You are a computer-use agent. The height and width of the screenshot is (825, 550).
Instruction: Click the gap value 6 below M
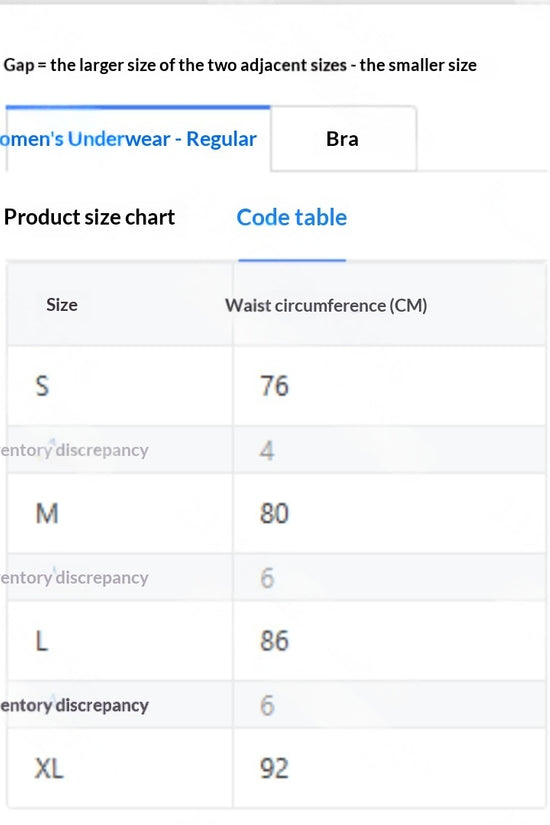coord(267,578)
